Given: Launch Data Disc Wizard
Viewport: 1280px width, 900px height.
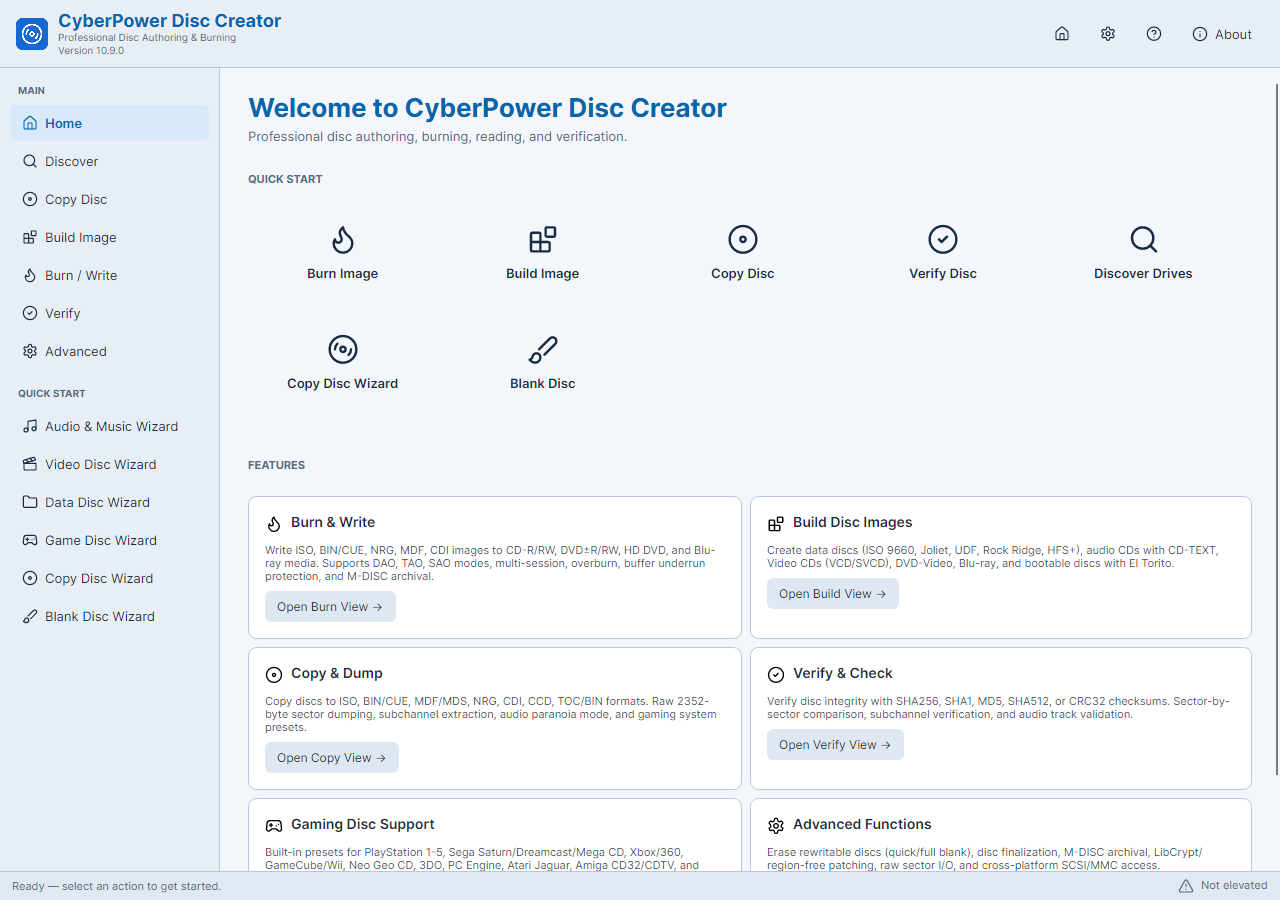Looking at the screenshot, I should coord(110,502).
